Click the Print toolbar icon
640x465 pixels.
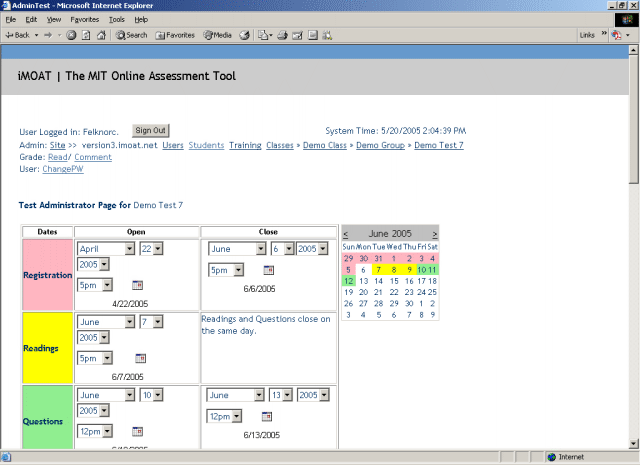pyautogui.click(x=283, y=35)
